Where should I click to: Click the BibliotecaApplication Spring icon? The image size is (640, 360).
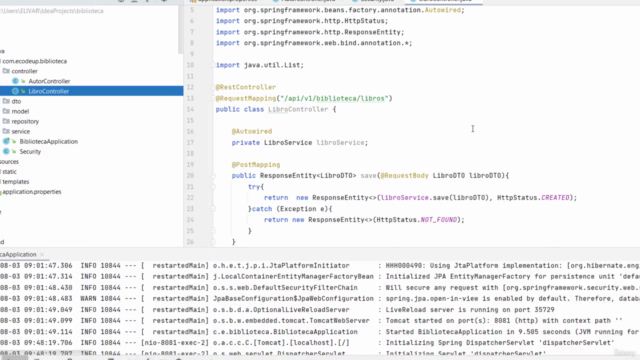[x=7, y=141]
